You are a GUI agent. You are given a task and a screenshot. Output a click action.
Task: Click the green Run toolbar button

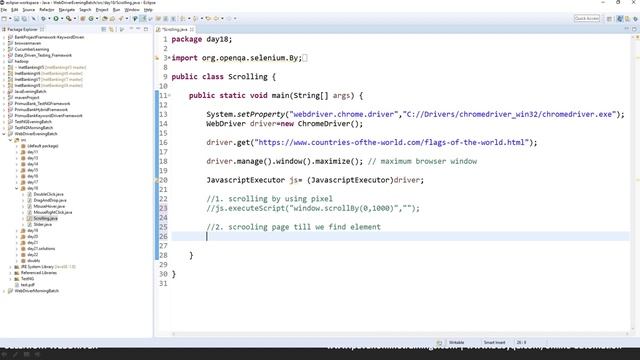(x=56, y=18)
